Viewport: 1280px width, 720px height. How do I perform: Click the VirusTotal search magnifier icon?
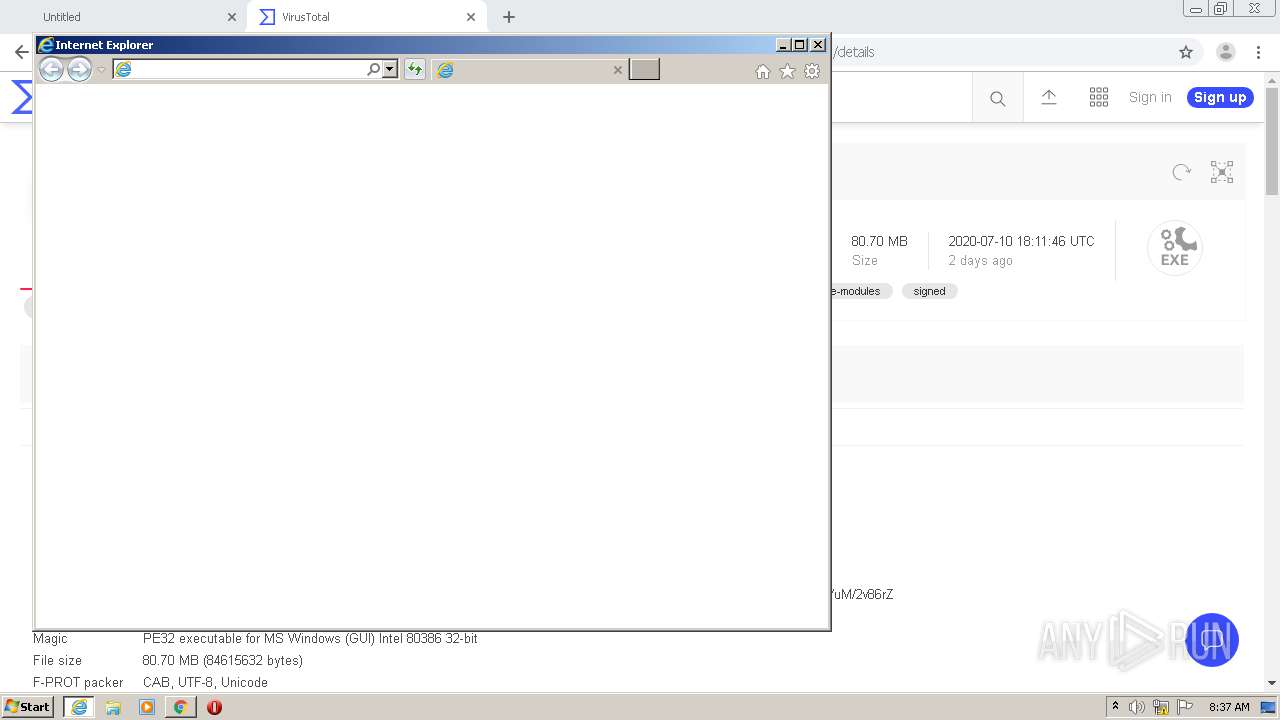997,98
